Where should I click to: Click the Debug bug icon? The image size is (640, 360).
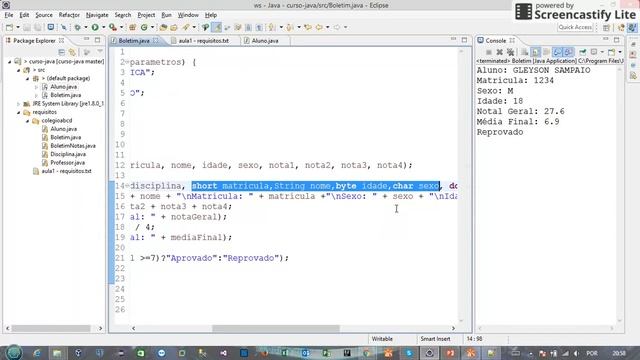(x=77, y=27)
